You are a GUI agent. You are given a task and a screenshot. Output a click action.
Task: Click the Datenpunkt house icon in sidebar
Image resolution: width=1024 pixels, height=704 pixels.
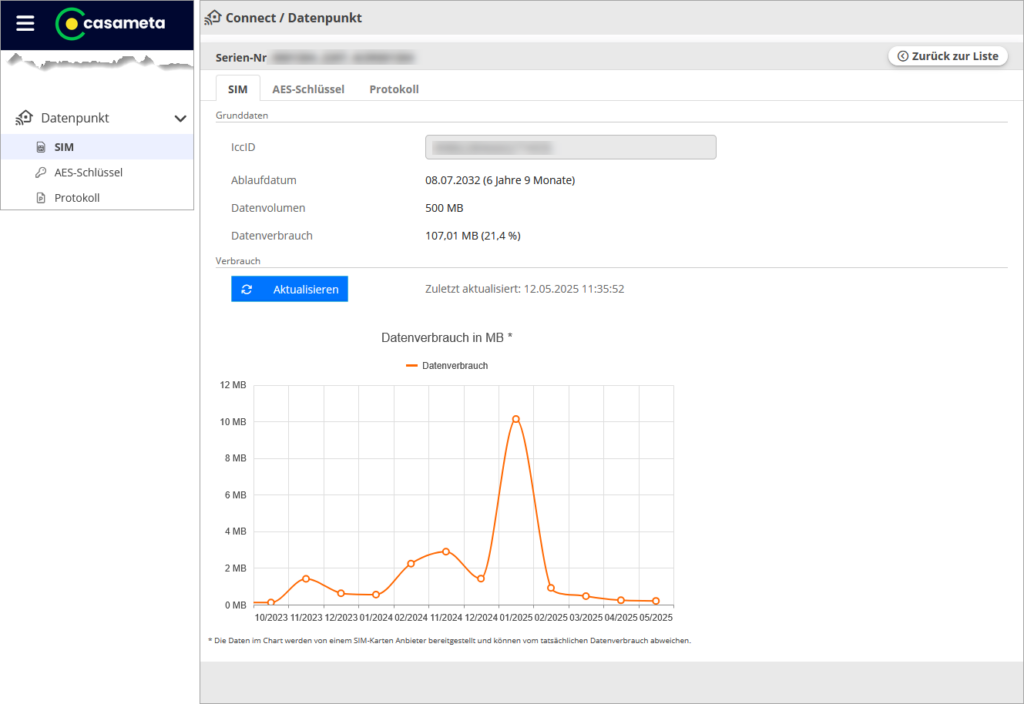point(24,118)
